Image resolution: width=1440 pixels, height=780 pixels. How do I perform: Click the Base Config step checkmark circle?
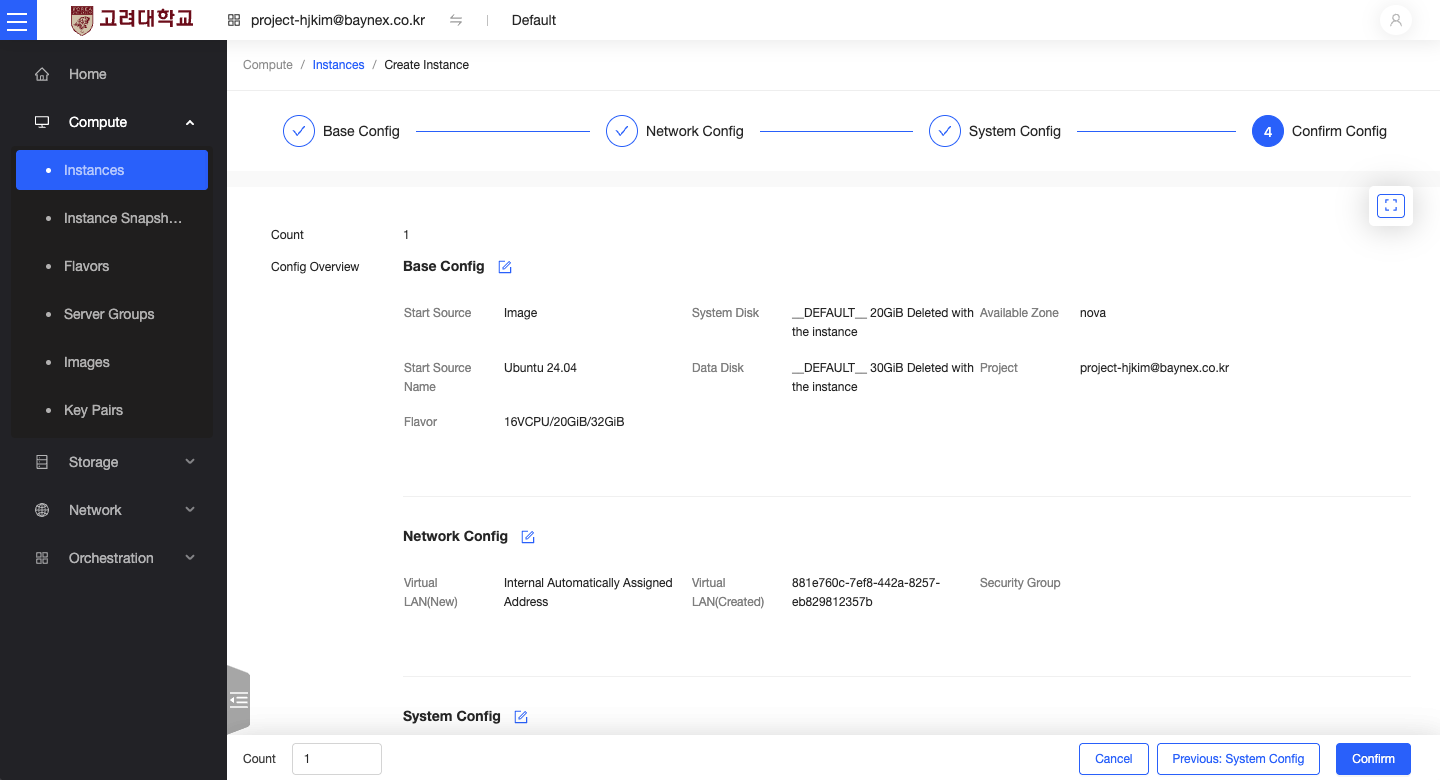[299, 131]
